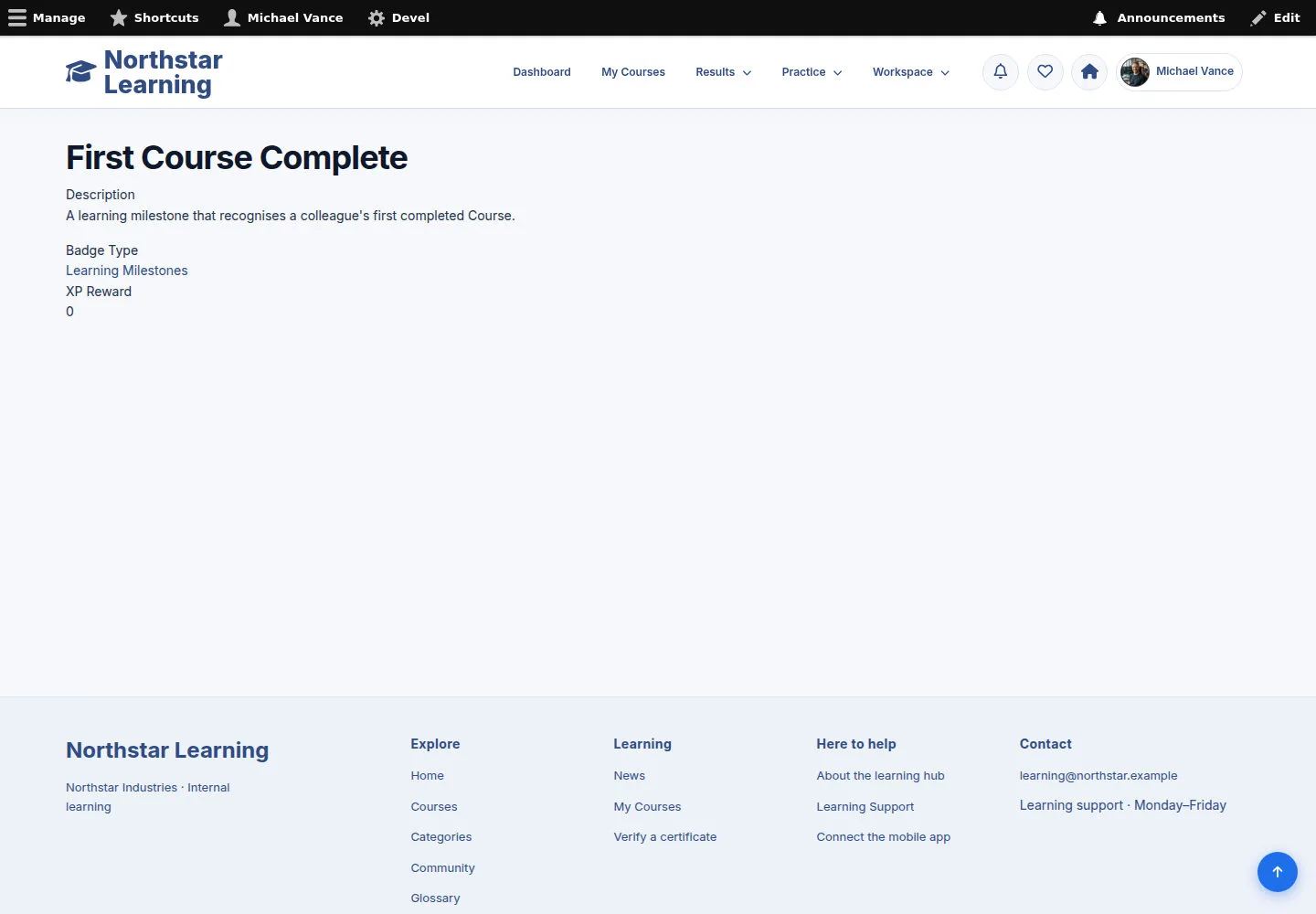Image resolution: width=1316 pixels, height=914 pixels.
Task: Click the Edit pencil button
Action: point(1276,17)
